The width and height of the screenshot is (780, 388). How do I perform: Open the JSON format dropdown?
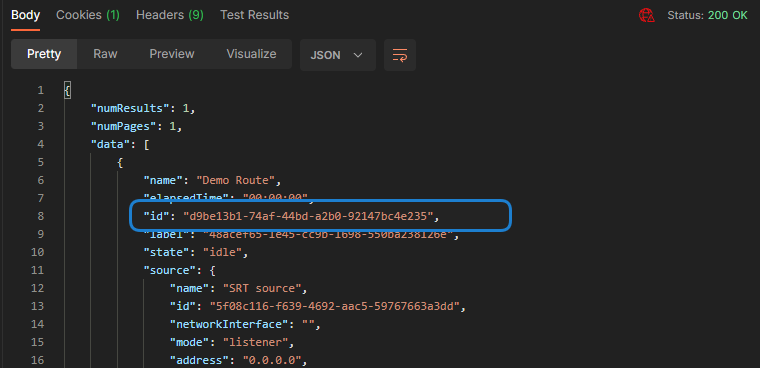point(338,55)
